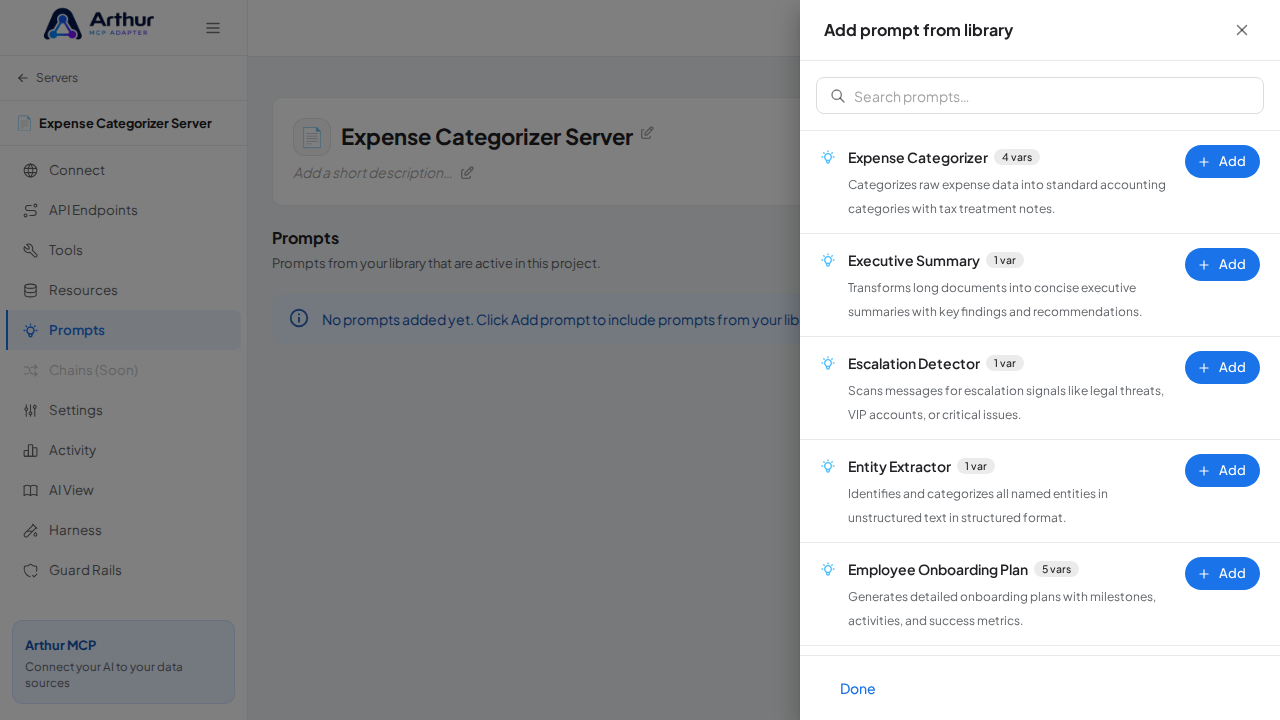This screenshot has height=720, width=1280.
Task: Click the '5 vars' badge on Employee Onboarding Plan
Action: tap(1056, 569)
